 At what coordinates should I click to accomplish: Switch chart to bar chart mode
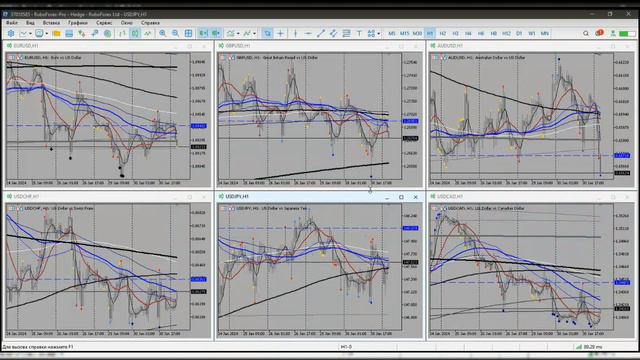pos(122,33)
